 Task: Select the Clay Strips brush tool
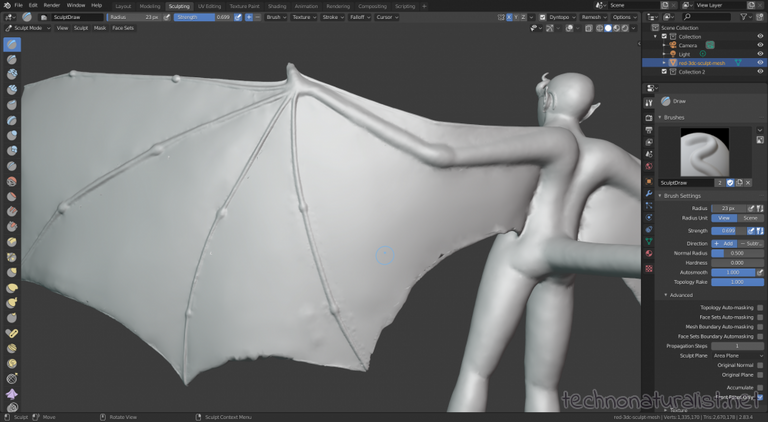[12, 90]
